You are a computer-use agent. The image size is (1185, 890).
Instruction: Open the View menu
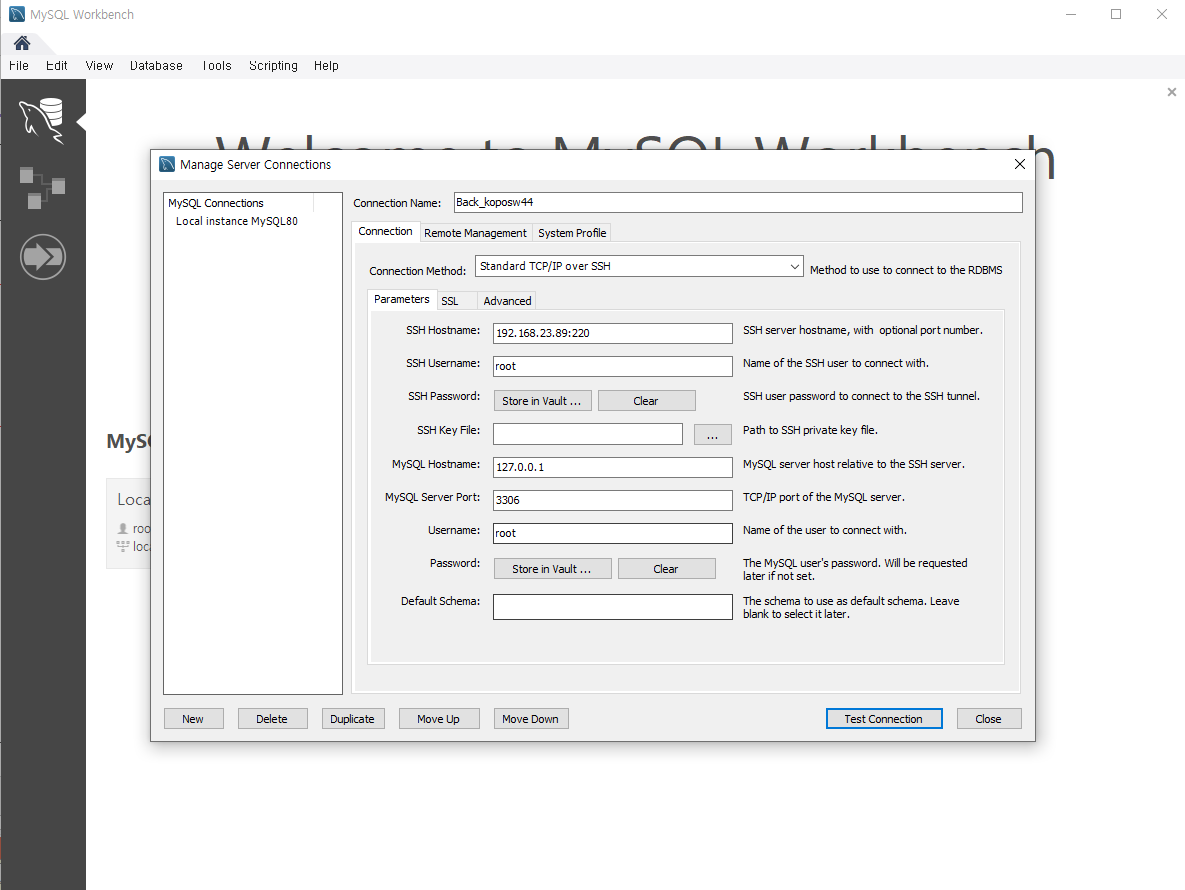tap(99, 66)
